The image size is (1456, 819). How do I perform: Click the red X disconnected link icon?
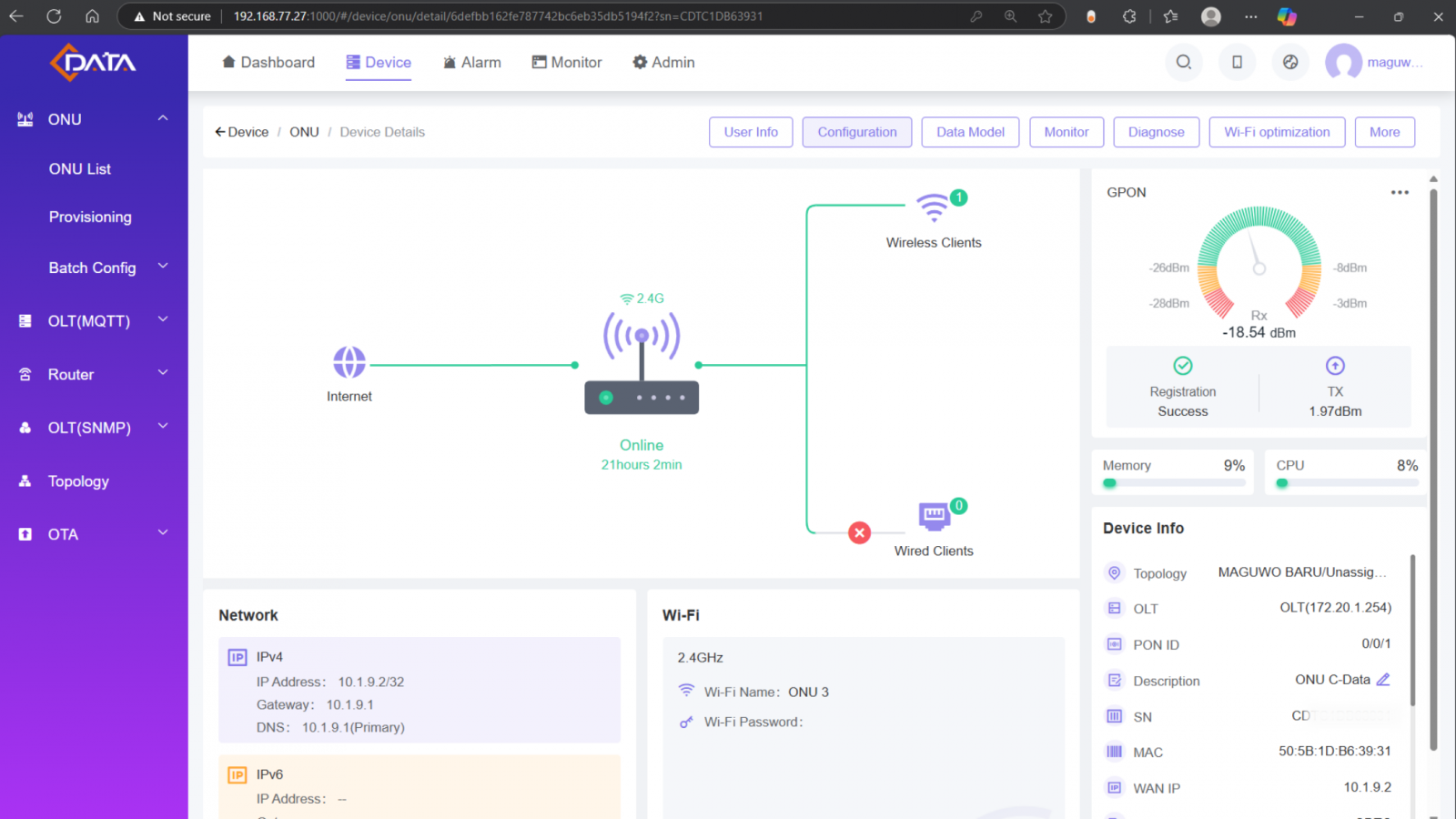click(x=859, y=533)
